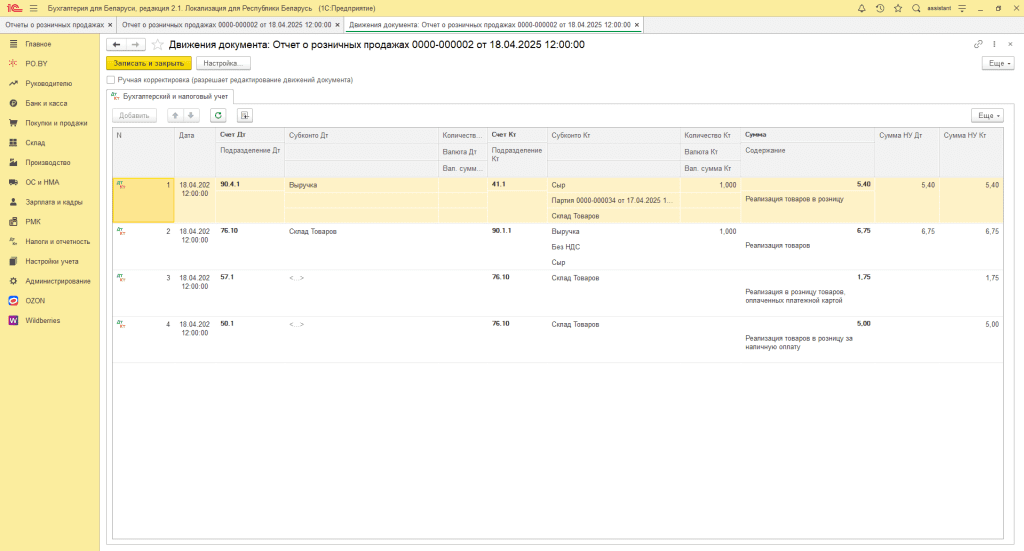Click the Счет Дт column header
1024x551 pixels.
232,134
